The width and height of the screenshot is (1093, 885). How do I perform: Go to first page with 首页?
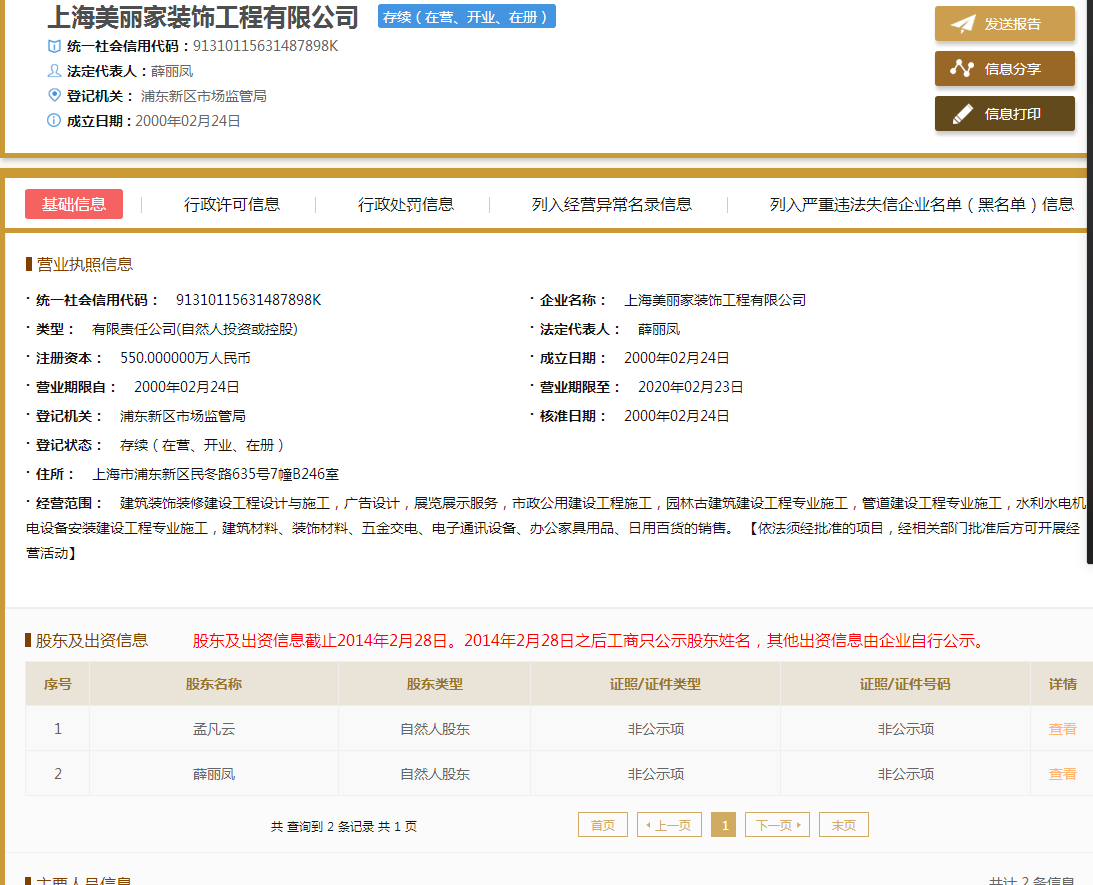[603, 825]
